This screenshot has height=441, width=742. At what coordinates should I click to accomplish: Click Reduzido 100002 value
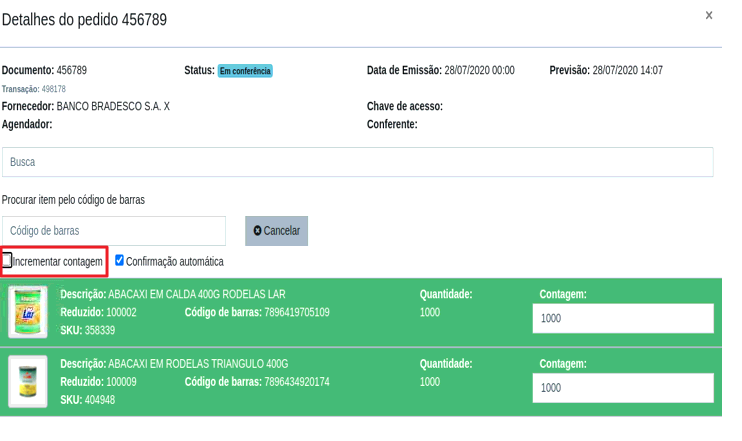point(121,312)
